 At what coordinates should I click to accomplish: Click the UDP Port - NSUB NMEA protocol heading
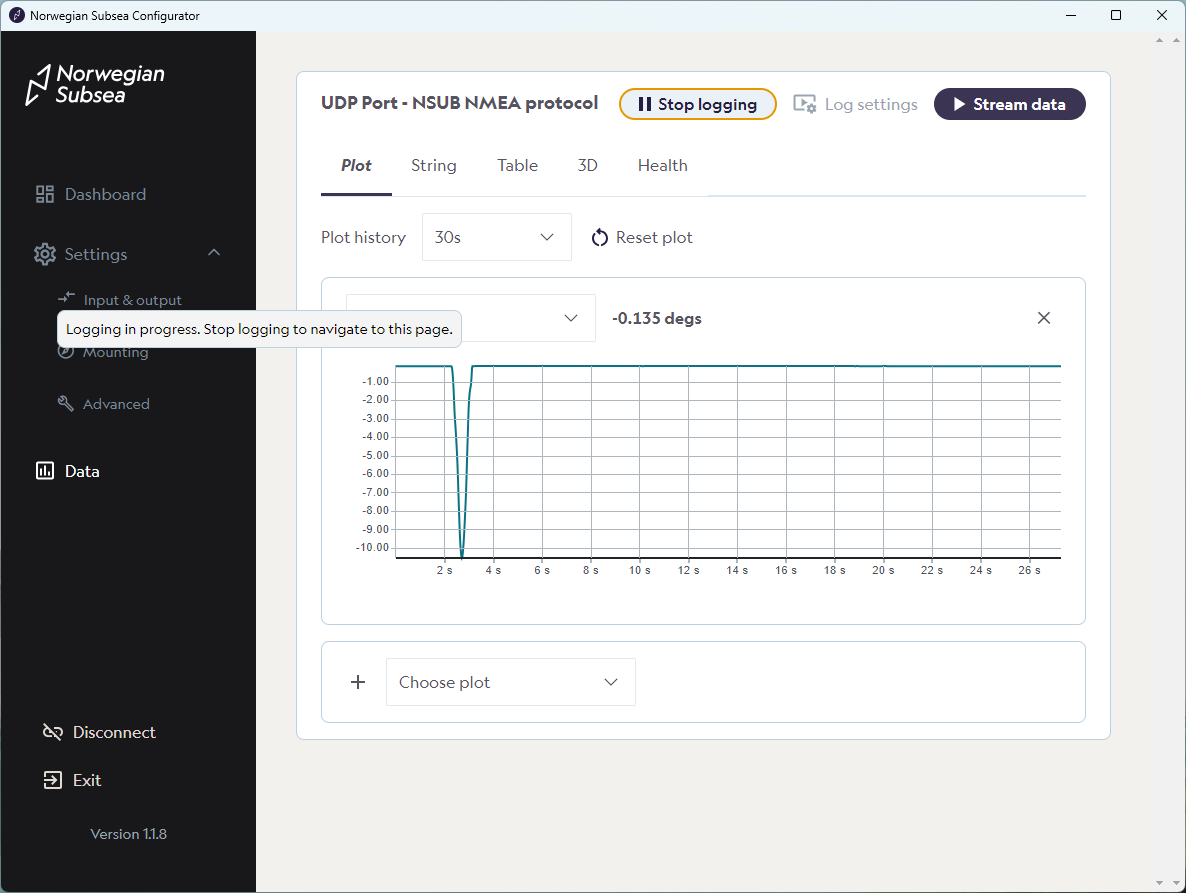click(459, 103)
